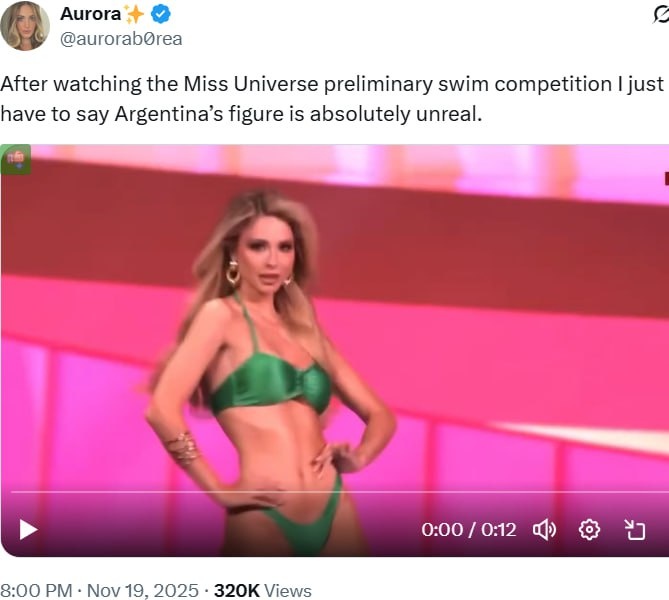Click the "Miss Universe" text in the tweet

click(251, 84)
